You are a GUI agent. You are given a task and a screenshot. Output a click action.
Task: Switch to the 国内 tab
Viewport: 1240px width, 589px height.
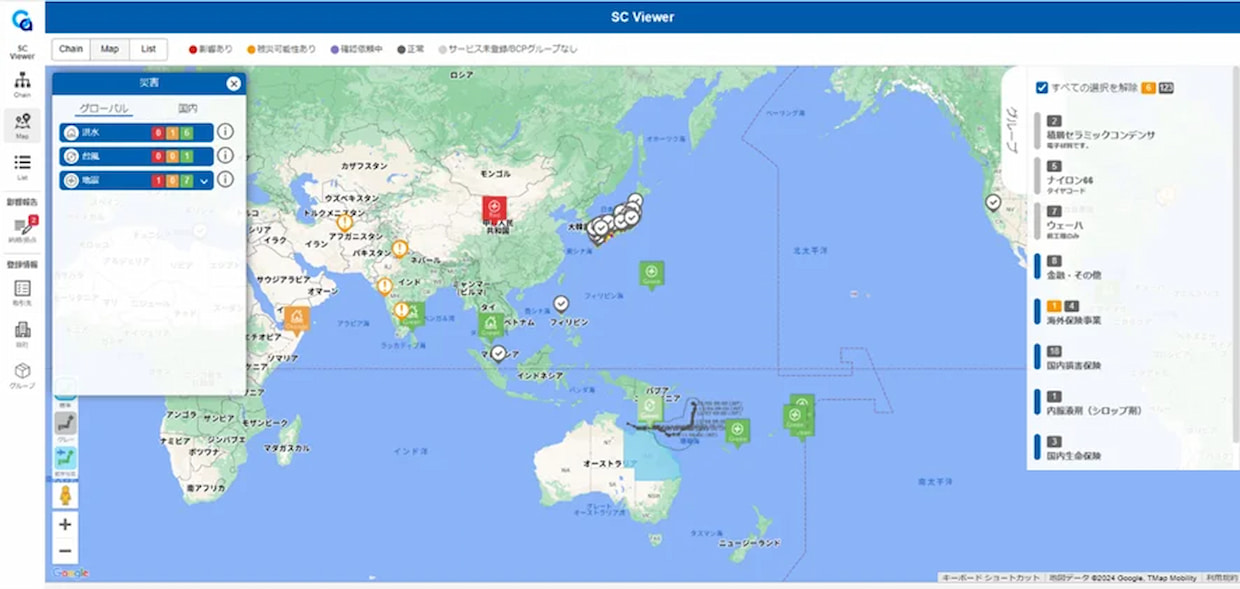187,108
